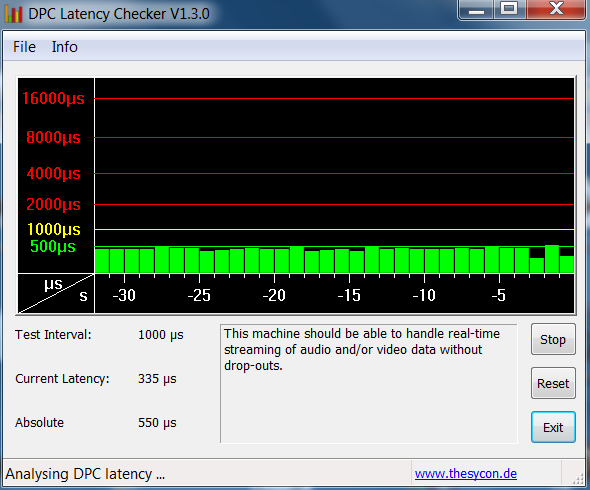The width and height of the screenshot is (590, 490).
Task: Click the Reset button
Action: point(553,383)
